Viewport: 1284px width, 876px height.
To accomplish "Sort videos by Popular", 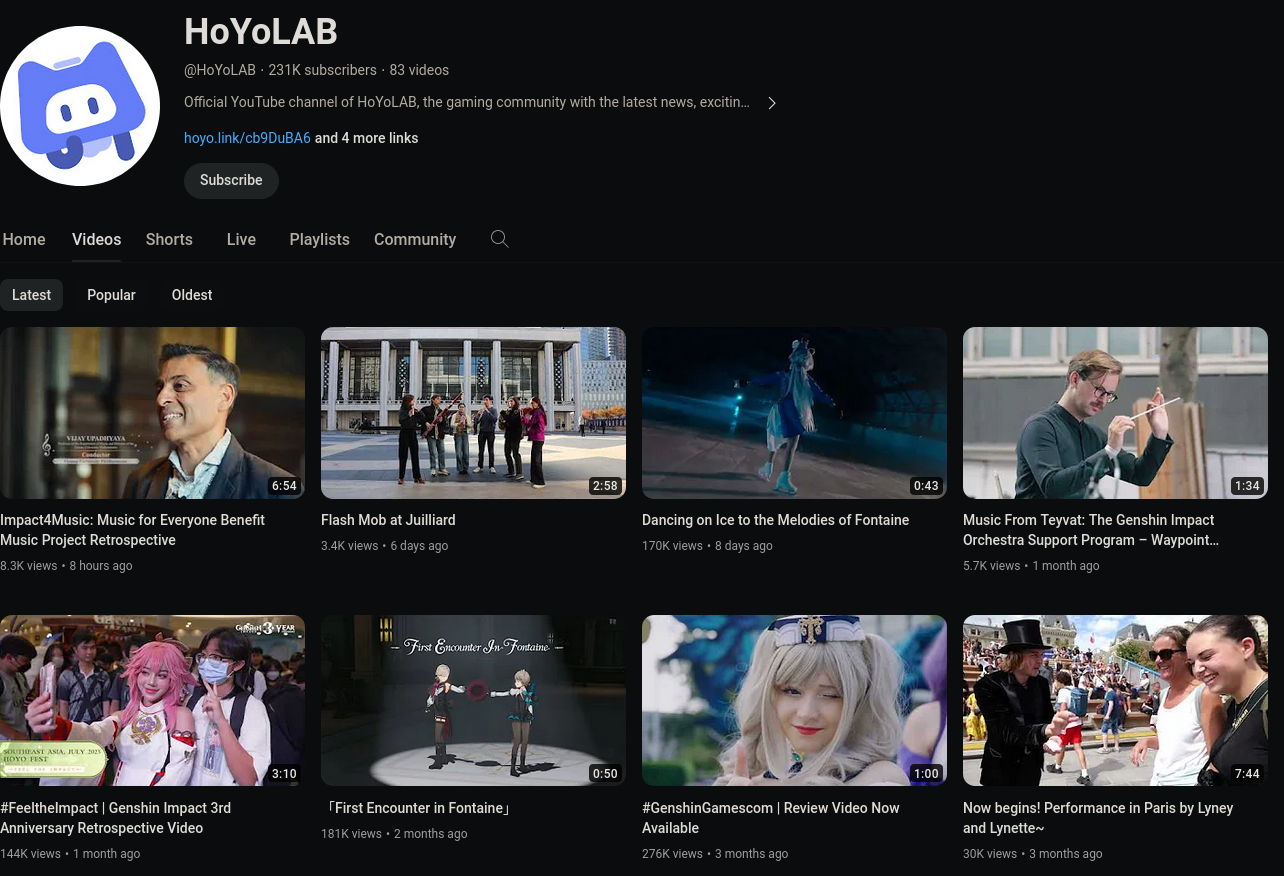I will (x=111, y=295).
